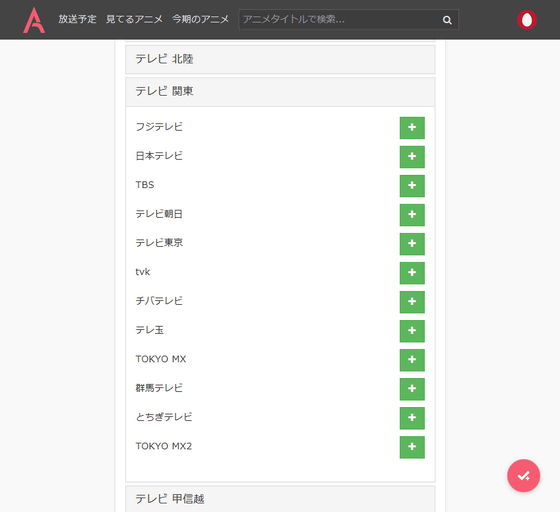Viewport: 560px width, 512px height.
Task: Add tvk channel plus icon
Action: 412,273
